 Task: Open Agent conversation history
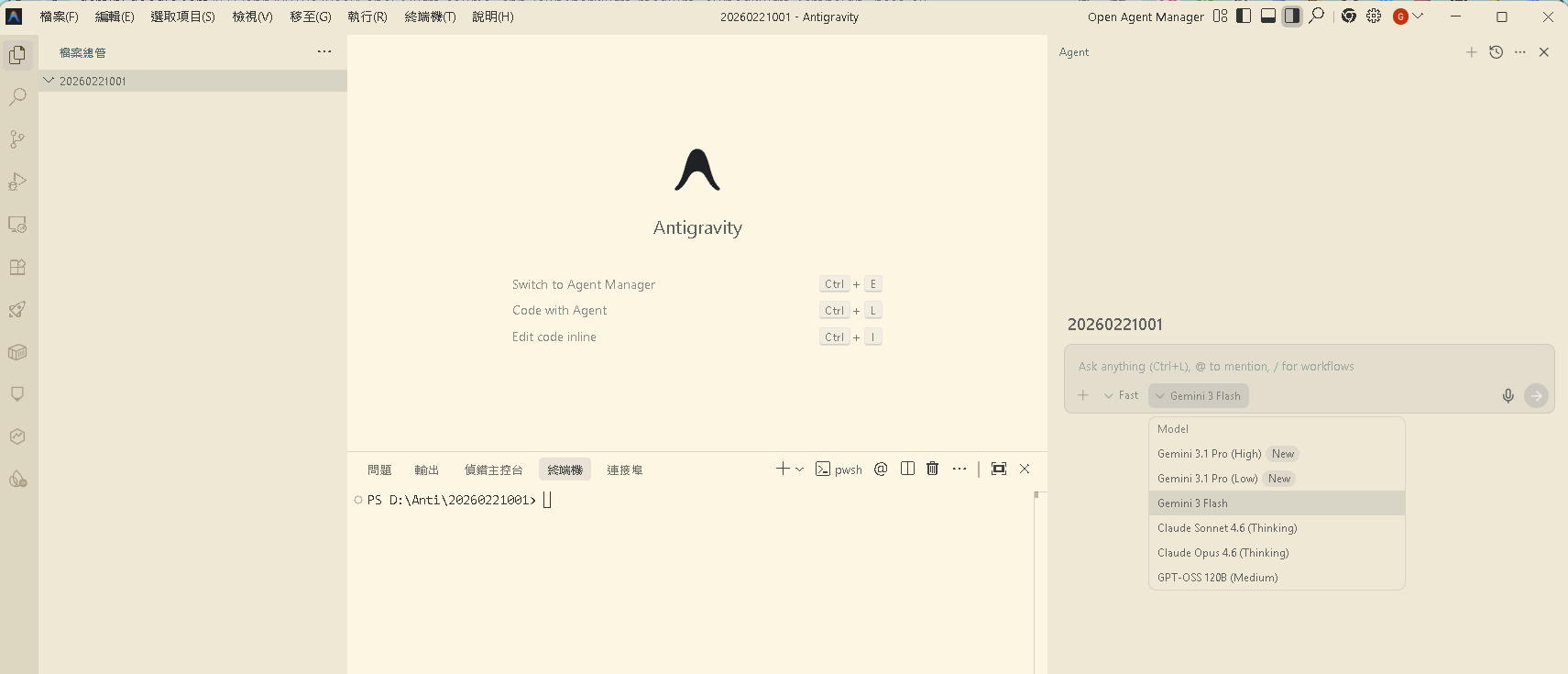point(1497,52)
